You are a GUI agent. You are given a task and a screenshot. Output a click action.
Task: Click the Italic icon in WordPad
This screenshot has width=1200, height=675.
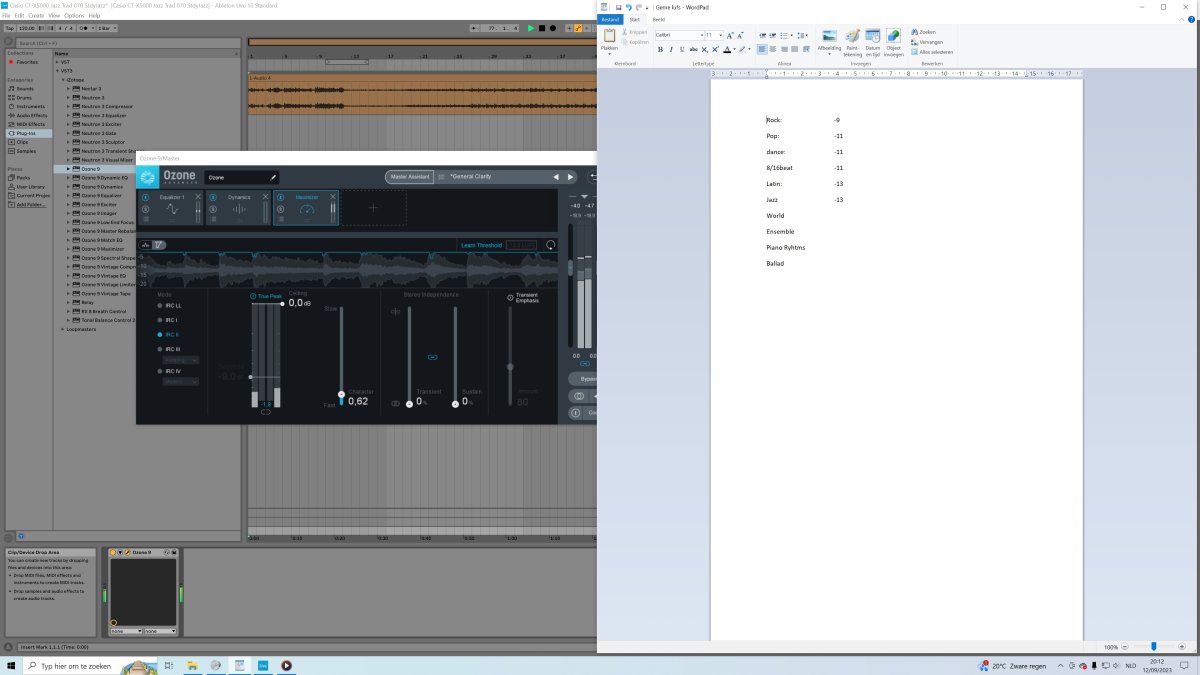pyautogui.click(x=671, y=49)
